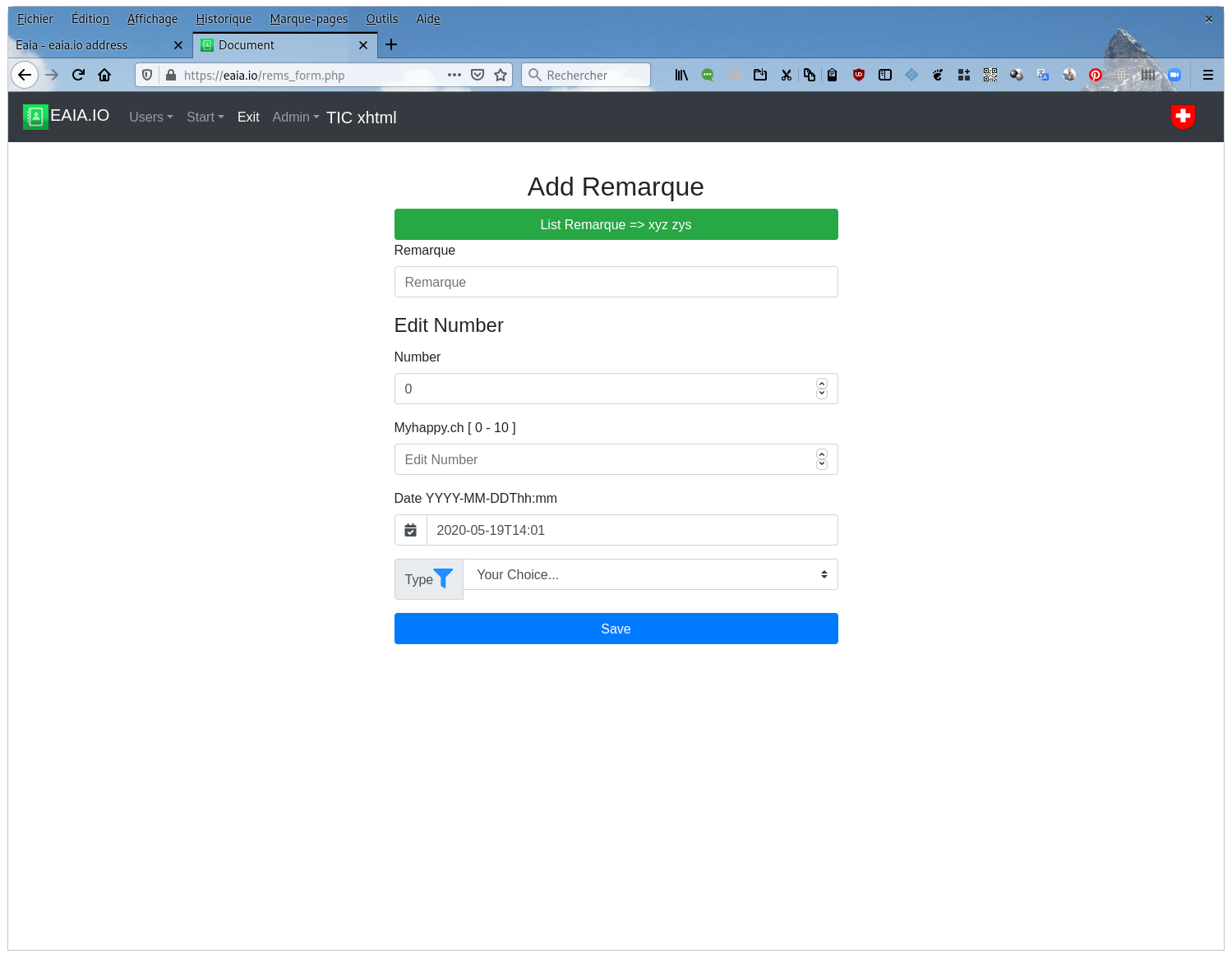
Task: Open the Your Choice... type dropdown
Action: pos(650,574)
